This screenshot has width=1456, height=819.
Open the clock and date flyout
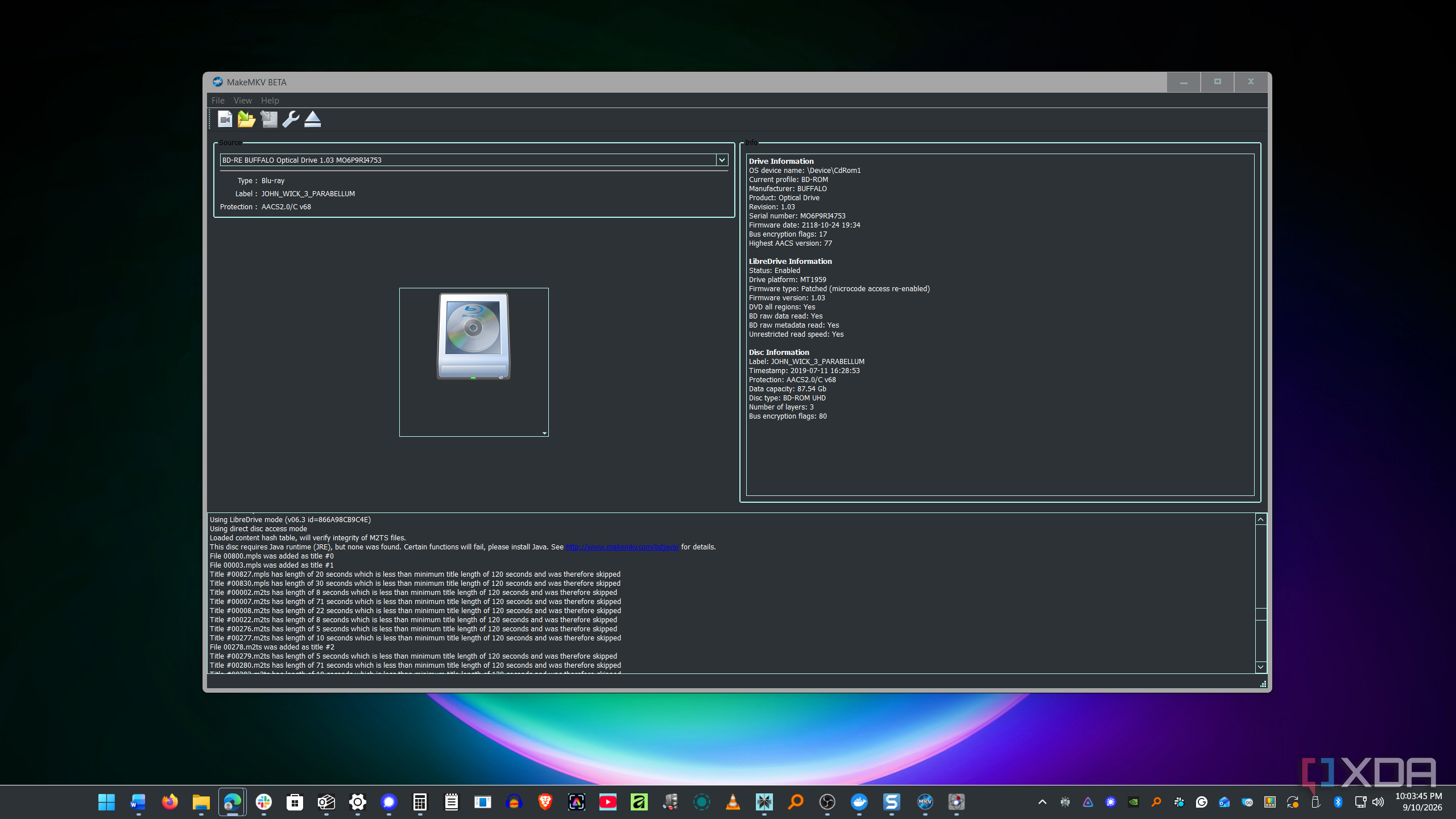1418,802
